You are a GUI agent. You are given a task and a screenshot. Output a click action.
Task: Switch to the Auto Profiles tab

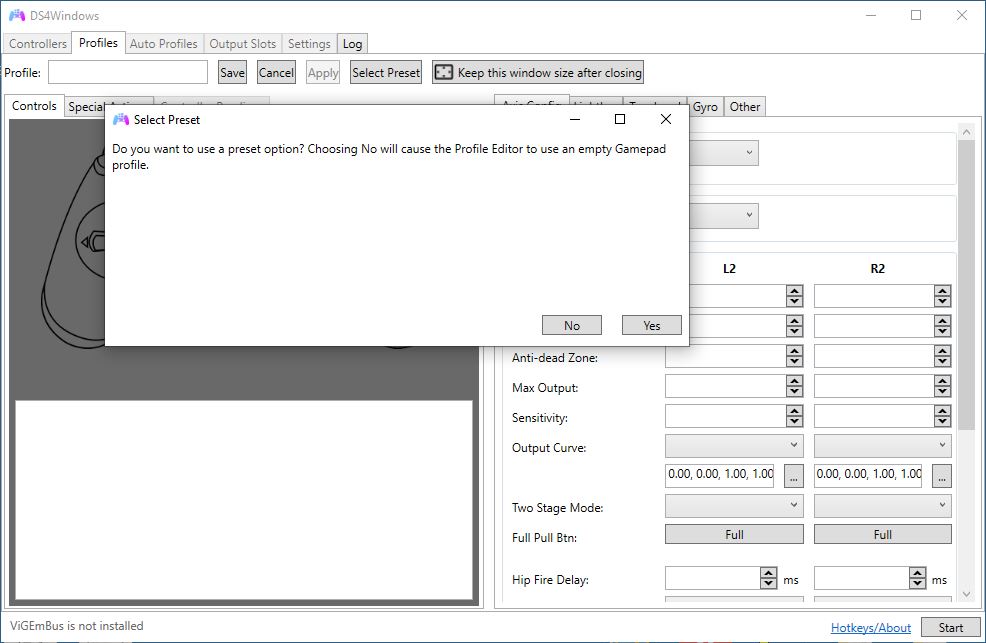coord(163,43)
